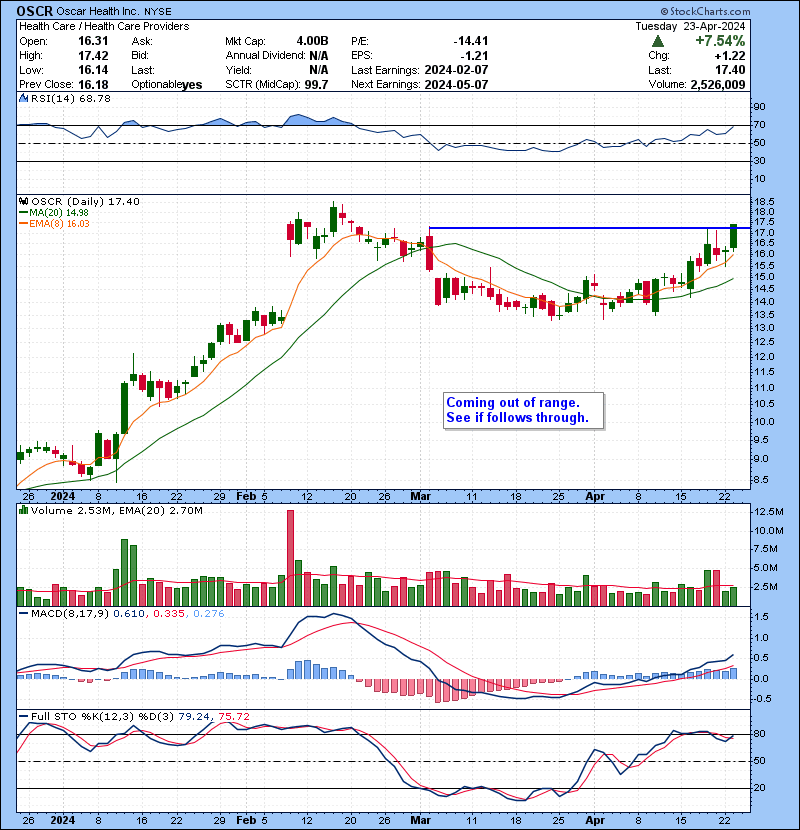Click the Chg value '+1.22'
Image resolution: width=800 pixels, height=830 pixels.
[x=730, y=56]
